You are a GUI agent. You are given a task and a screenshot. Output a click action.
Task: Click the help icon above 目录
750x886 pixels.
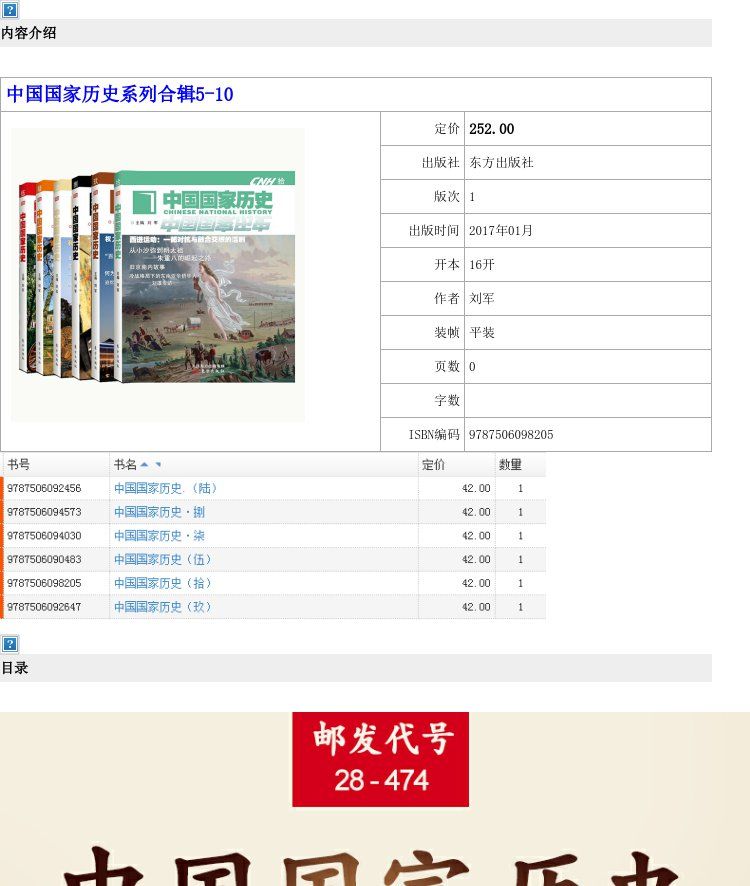pyautogui.click(x=10, y=644)
